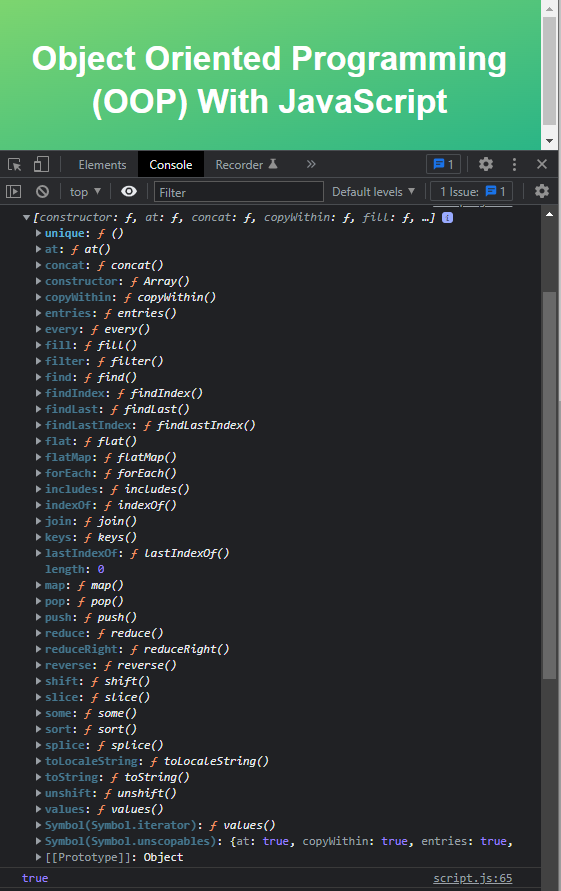Click the console scrollbar up arrow

[549, 214]
